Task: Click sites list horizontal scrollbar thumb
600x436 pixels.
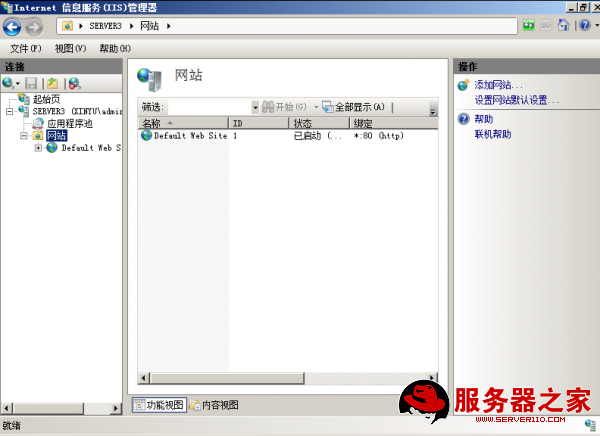Action: 227,378
